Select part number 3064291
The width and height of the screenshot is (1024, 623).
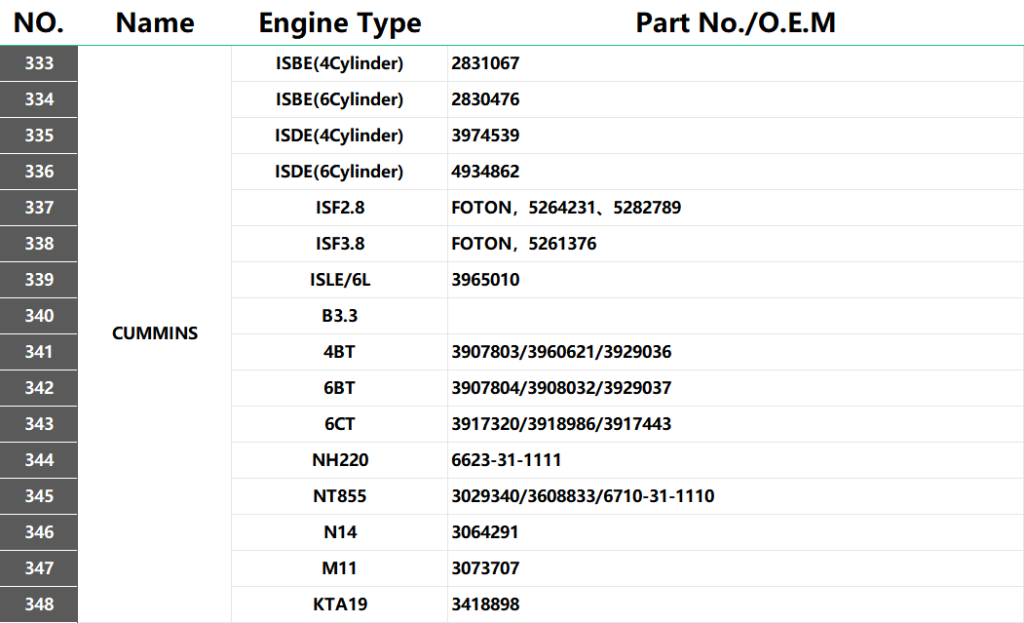(x=735, y=532)
